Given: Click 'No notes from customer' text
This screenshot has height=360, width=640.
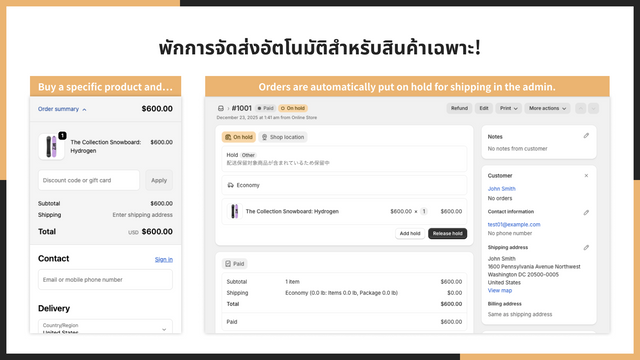Looking at the screenshot, I should coord(517,149).
